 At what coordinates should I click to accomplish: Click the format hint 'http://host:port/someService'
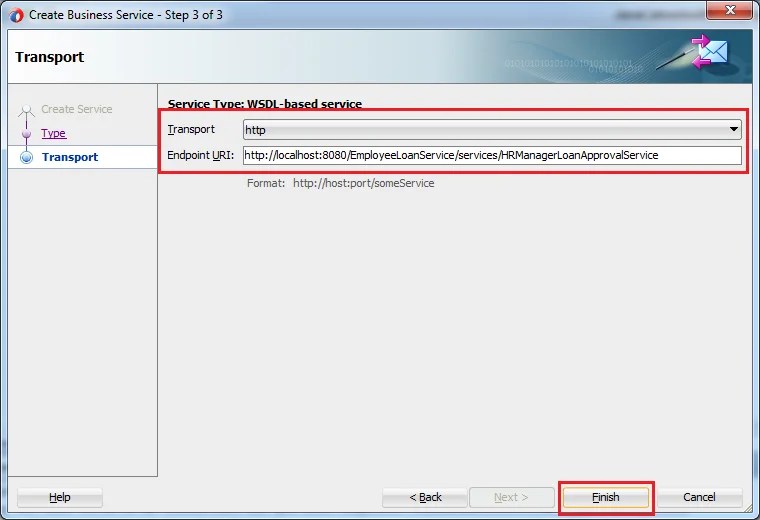pos(364,183)
